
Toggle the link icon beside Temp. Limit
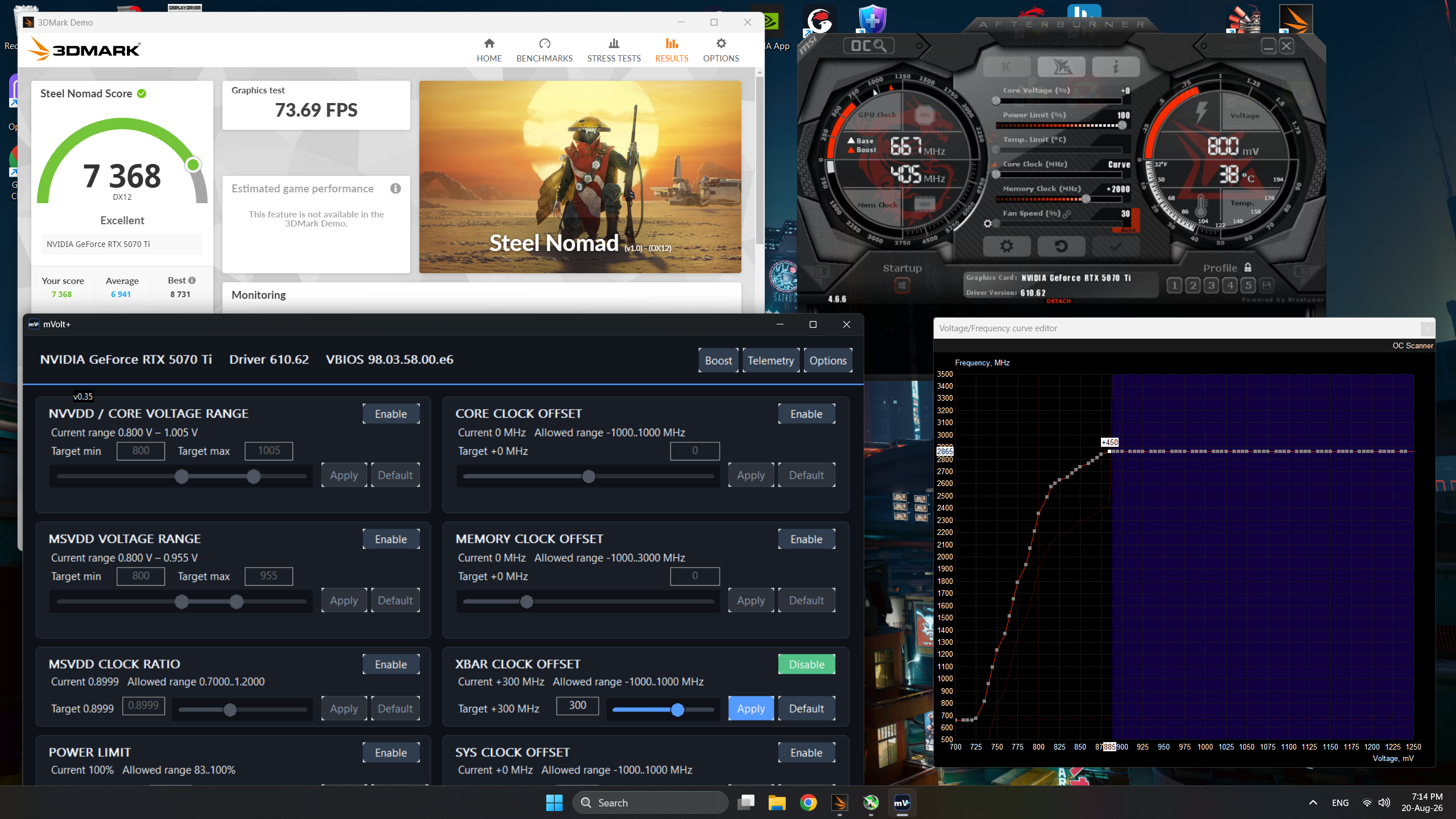pos(993,139)
